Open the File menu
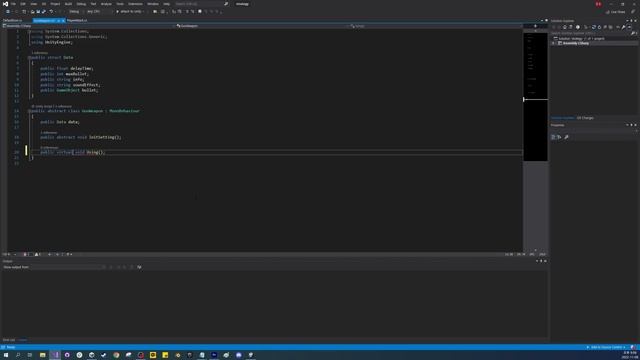Screen dimensions: 640x360 13,4
